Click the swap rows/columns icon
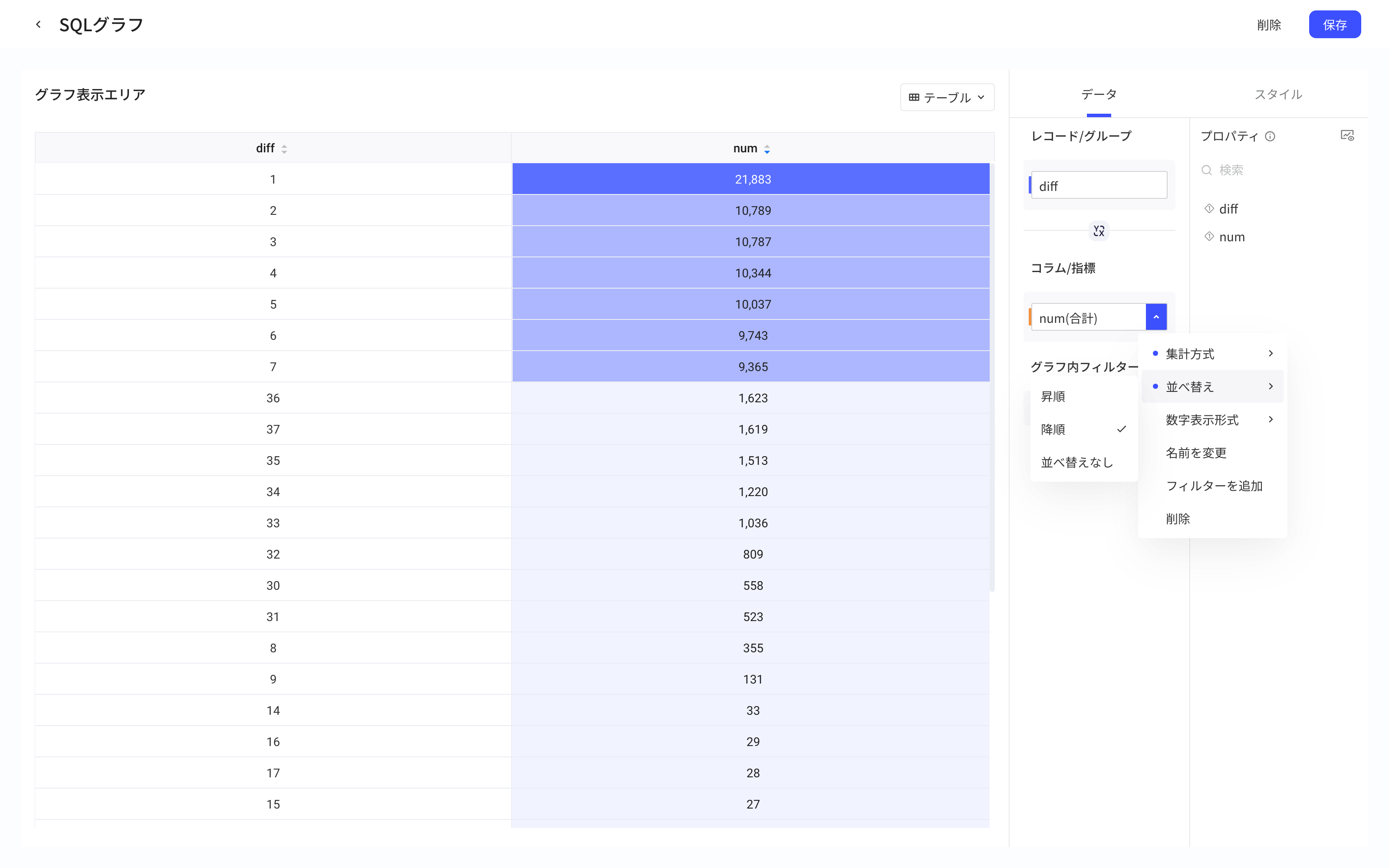Screen dimensions: 1389x868 click(1099, 231)
